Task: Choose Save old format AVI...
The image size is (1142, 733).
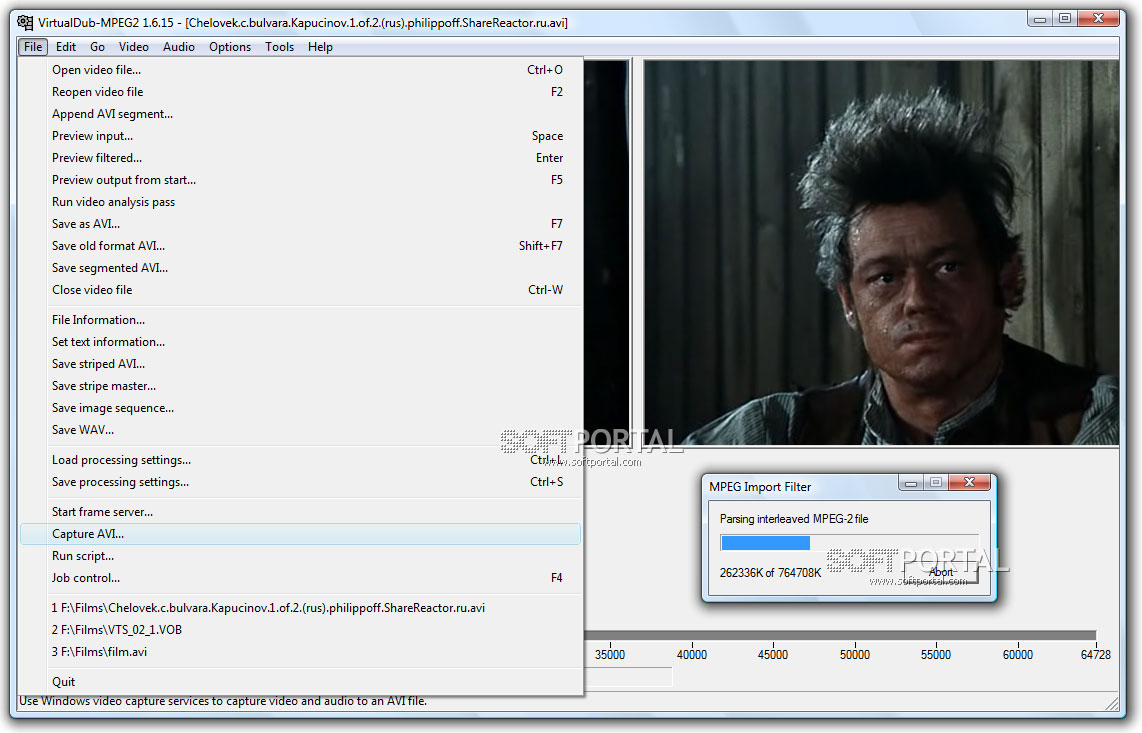Action: [x=300, y=246]
